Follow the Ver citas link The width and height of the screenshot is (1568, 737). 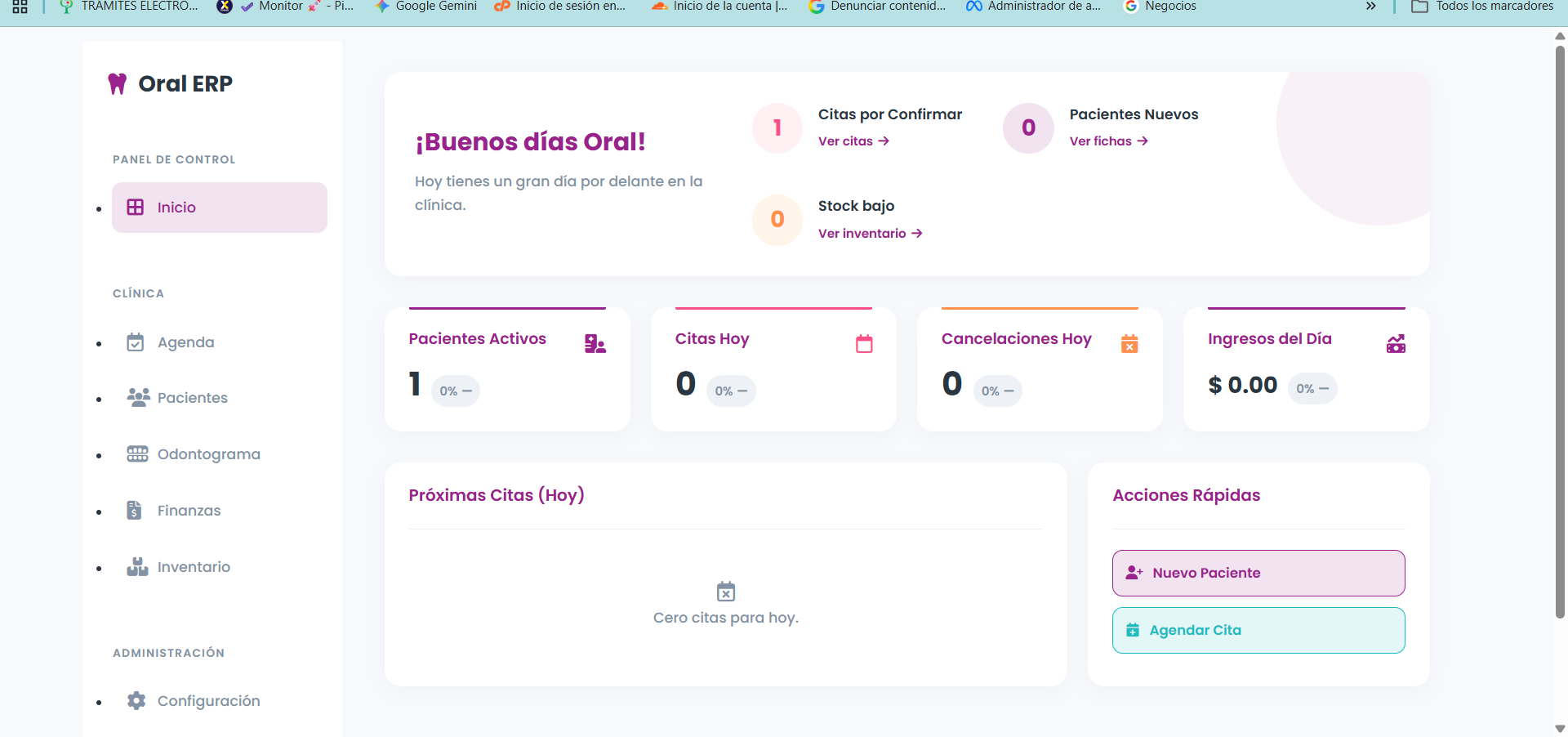(x=853, y=141)
